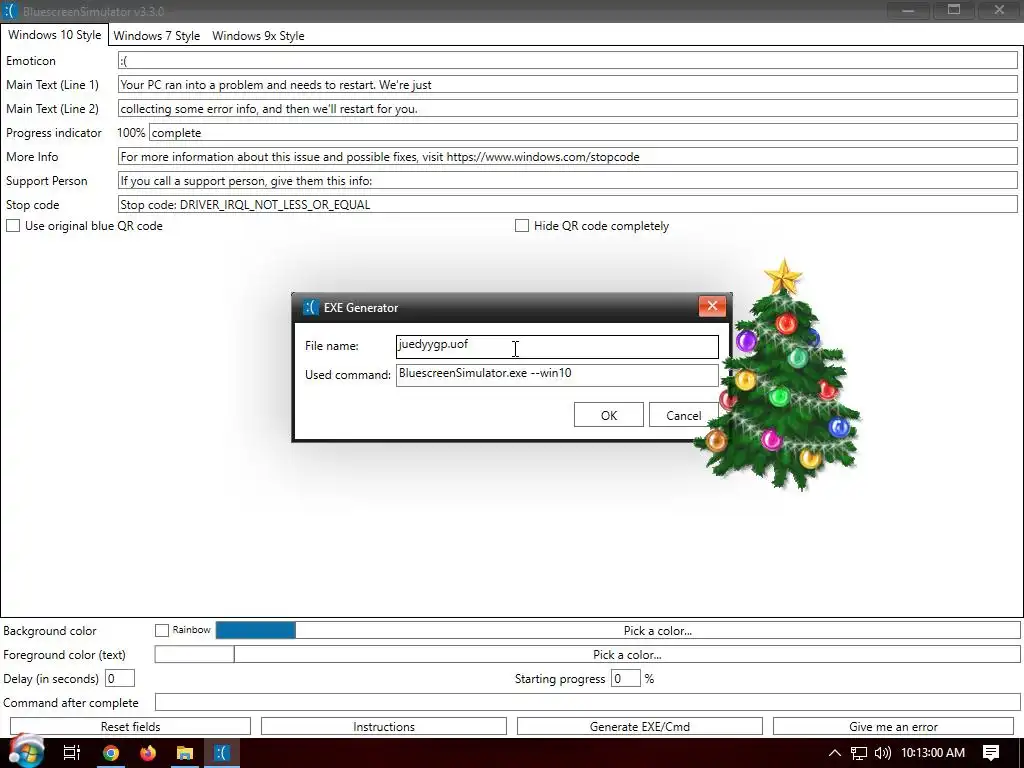Check Hide QR code completely
This screenshot has height=768, width=1024.
(522, 225)
